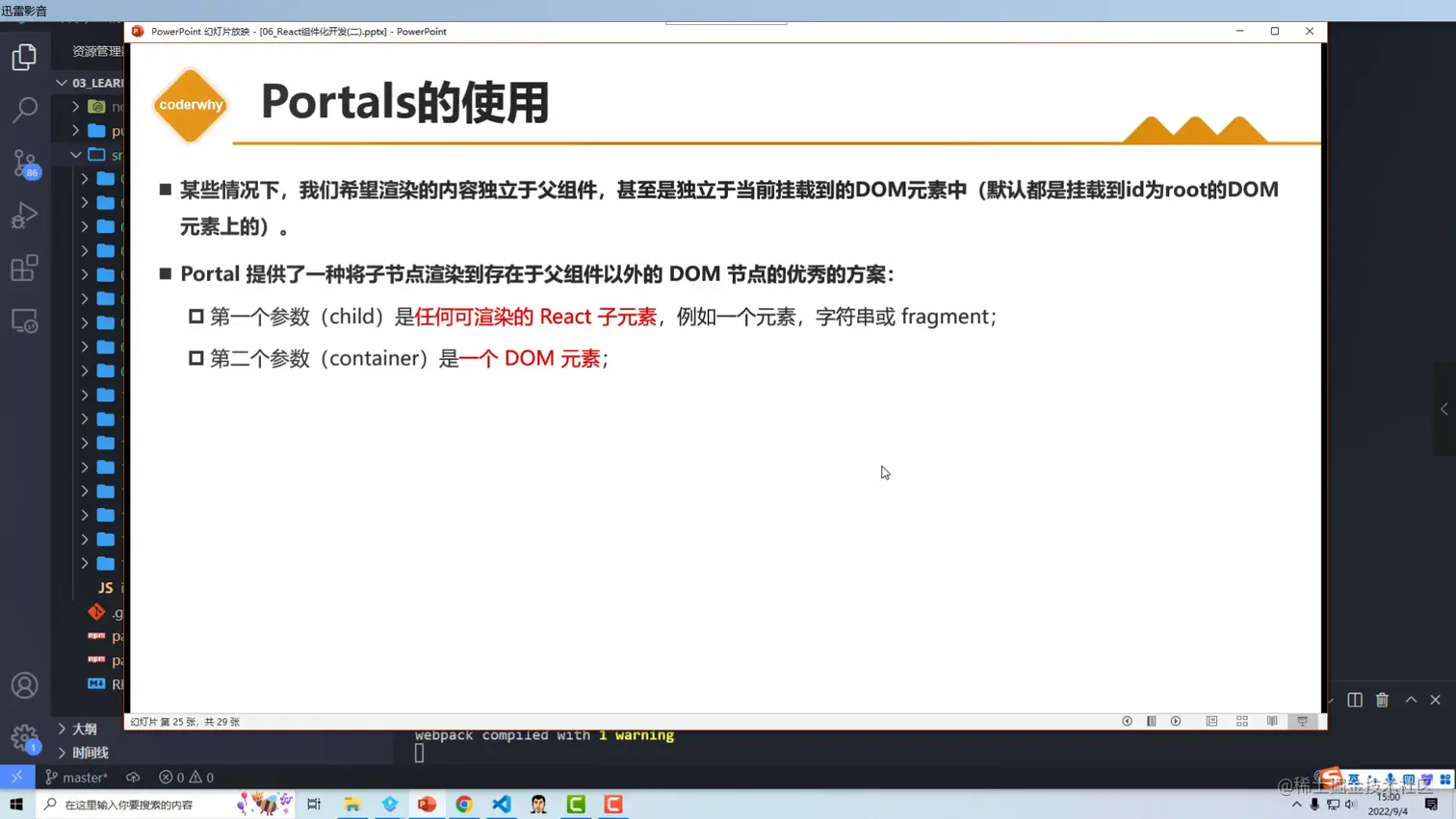The width and height of the screenshot is (1456, 819).
Task: Close the VS Code terminal panel
Action: pos(1436,700)
